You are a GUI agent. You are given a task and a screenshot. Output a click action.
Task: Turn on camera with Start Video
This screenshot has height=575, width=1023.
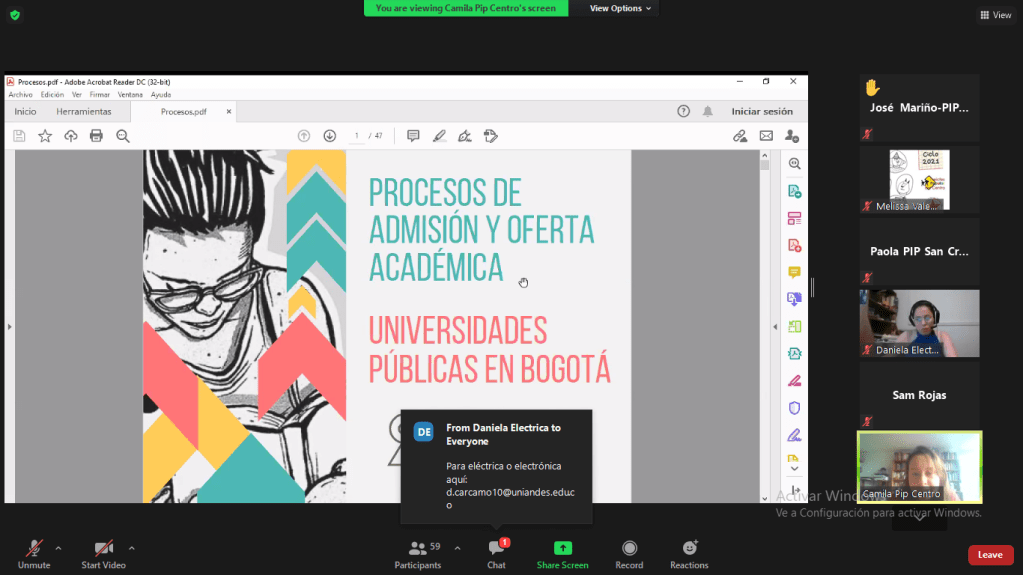tap(103, 548)
